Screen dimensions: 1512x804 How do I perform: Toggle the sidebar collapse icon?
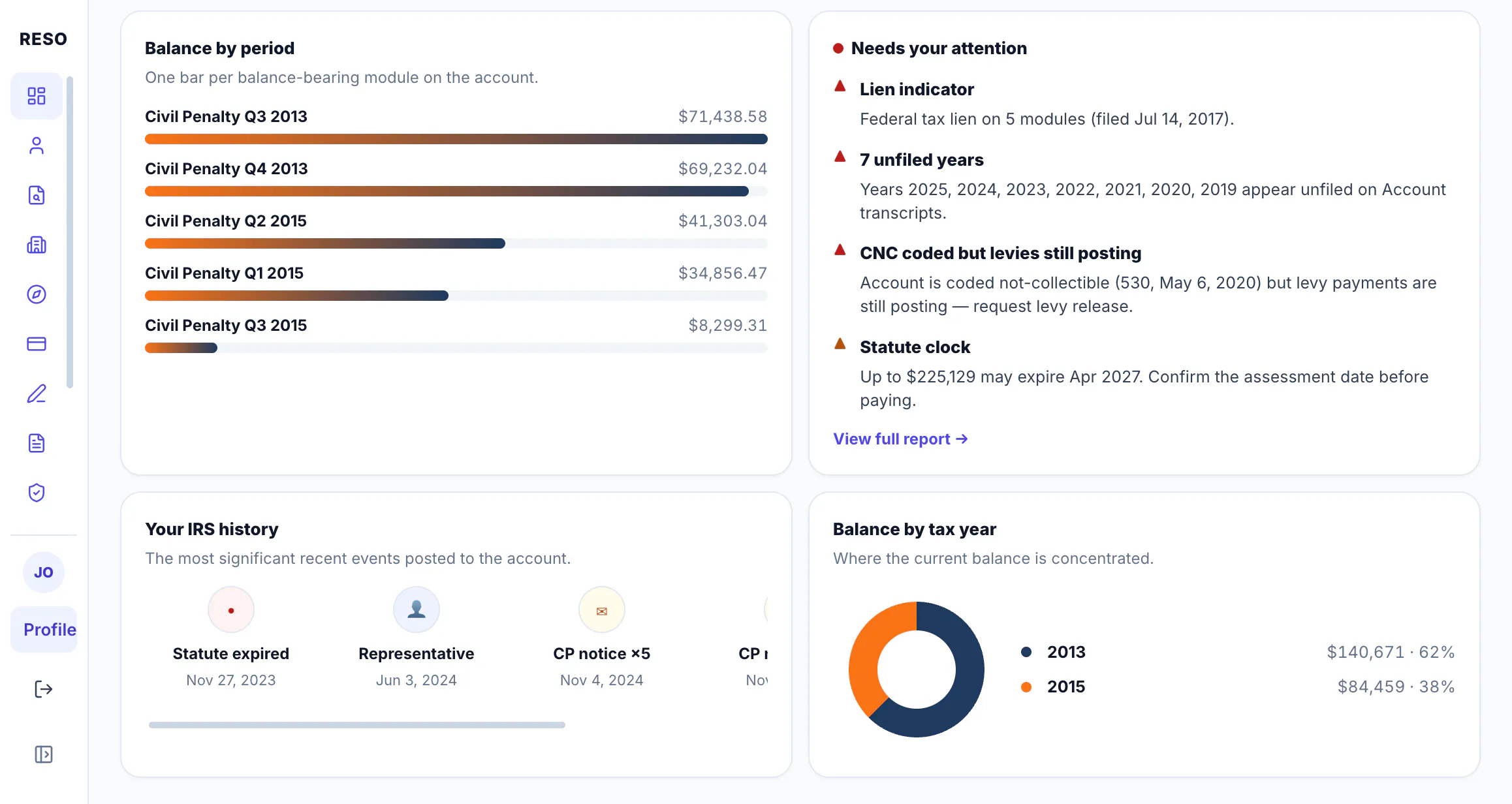(x=44, y=754)
